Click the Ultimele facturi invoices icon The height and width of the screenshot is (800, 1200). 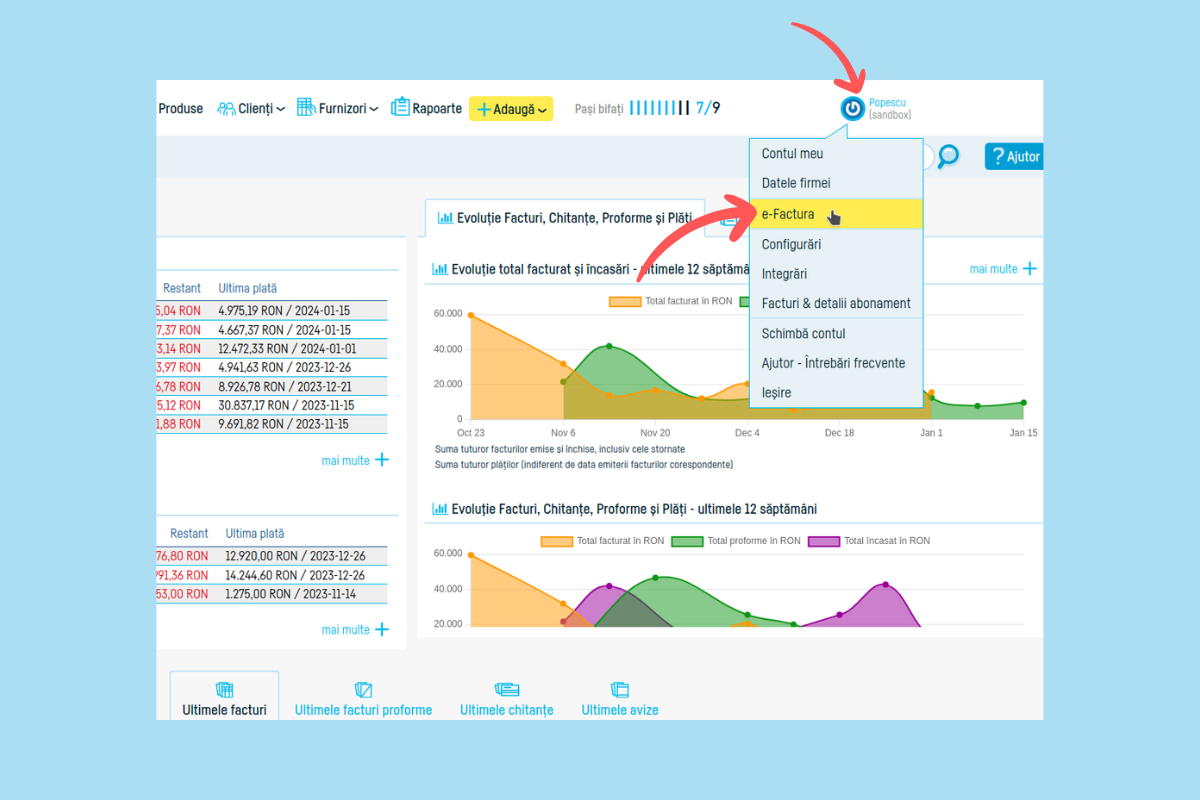[224, 690]
